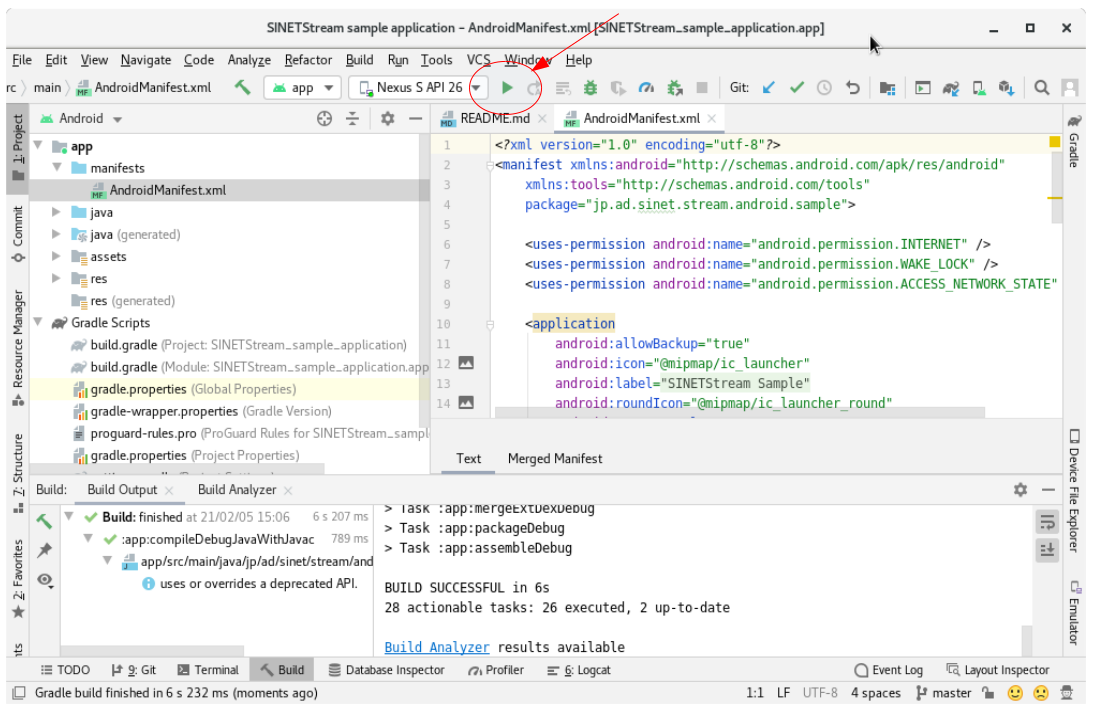This screenshot has width=1095, height=714.
Task: Open the Gradle side tool window
Action: click(1074, 142)
